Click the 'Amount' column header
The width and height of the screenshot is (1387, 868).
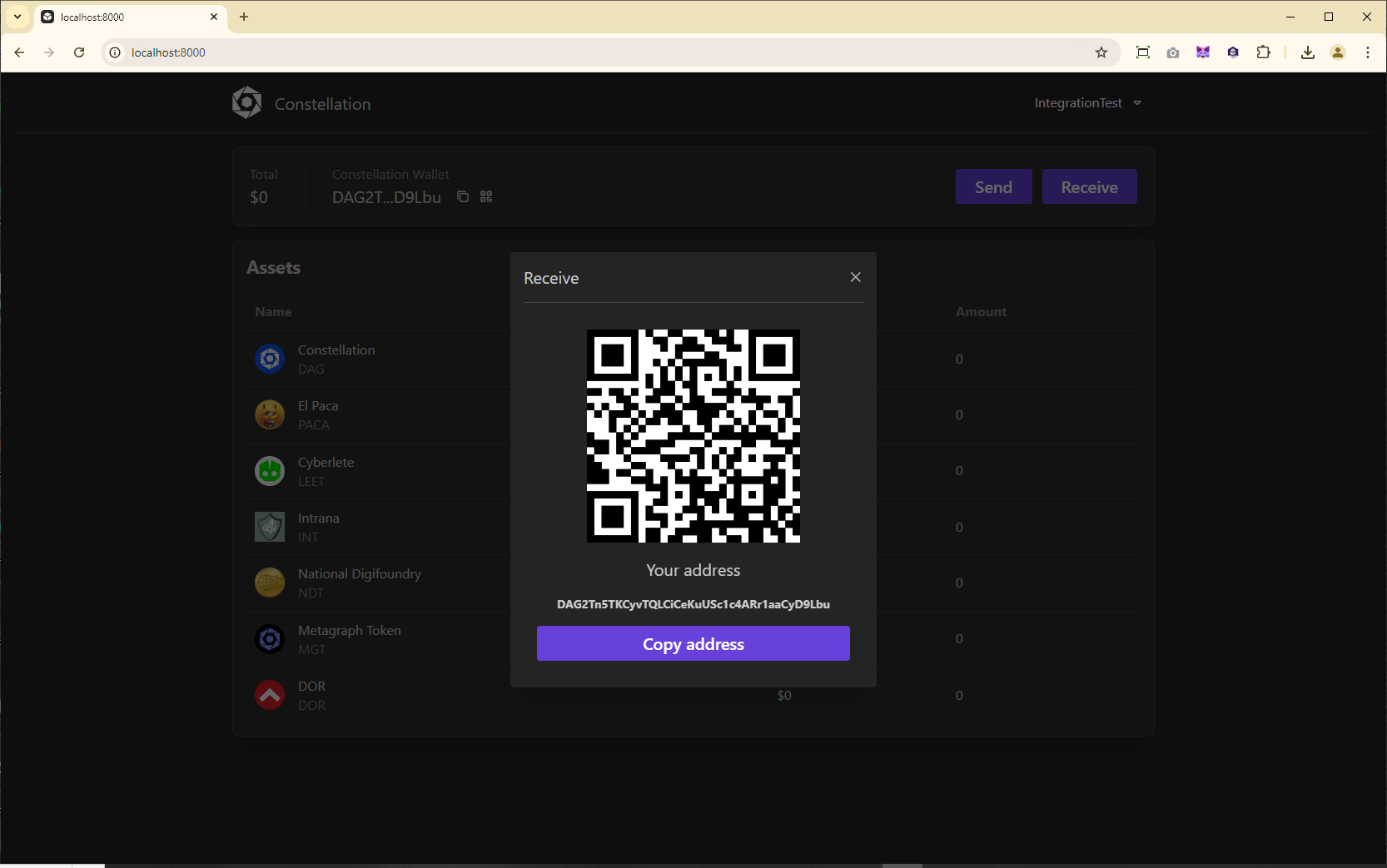point(981,311)
